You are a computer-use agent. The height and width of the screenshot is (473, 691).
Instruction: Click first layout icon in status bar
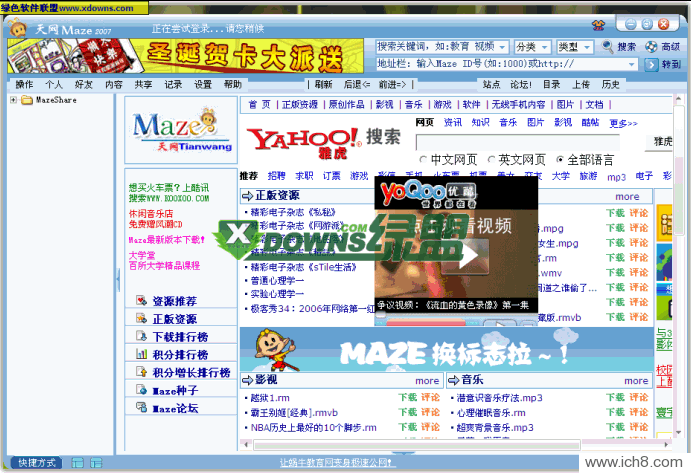[78, 462]
